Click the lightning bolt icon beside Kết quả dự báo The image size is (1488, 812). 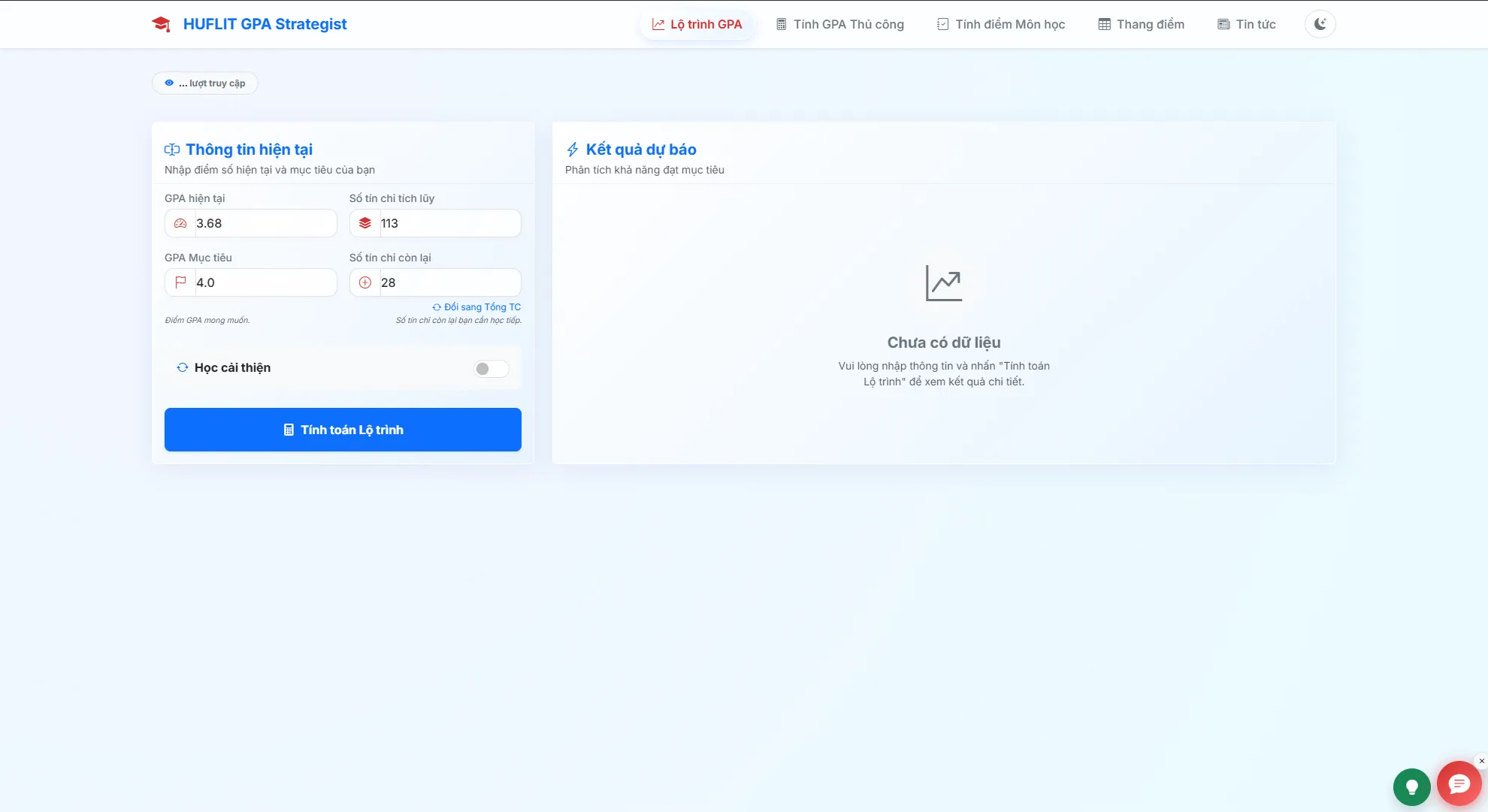click(x=573, y=149)
